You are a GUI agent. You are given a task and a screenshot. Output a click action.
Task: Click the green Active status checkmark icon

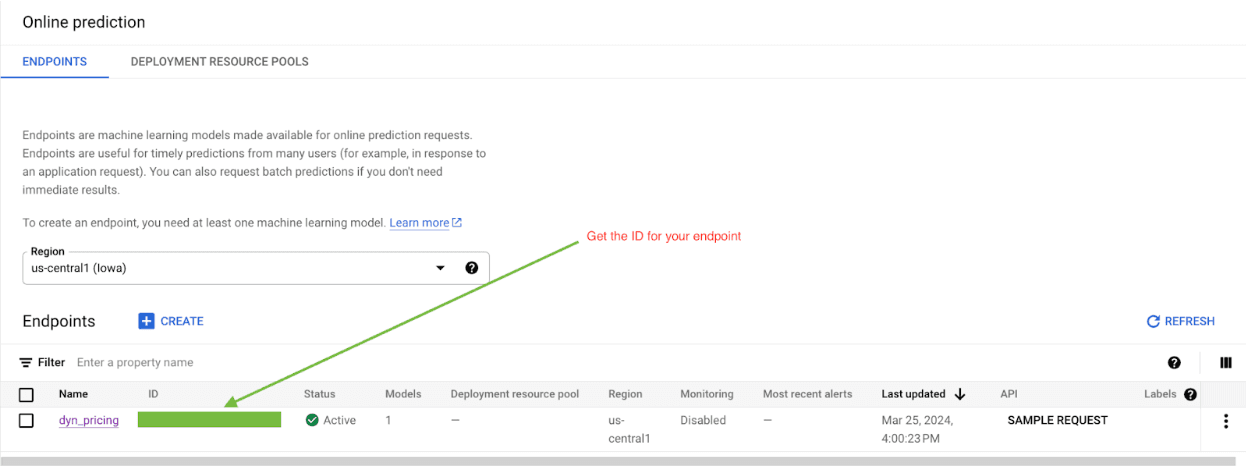click(x=312, y=421)
